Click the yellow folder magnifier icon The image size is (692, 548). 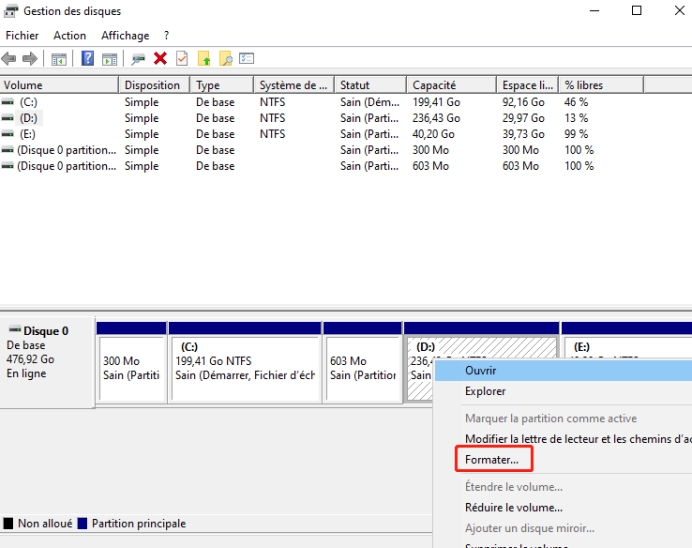tap(225, 59)
